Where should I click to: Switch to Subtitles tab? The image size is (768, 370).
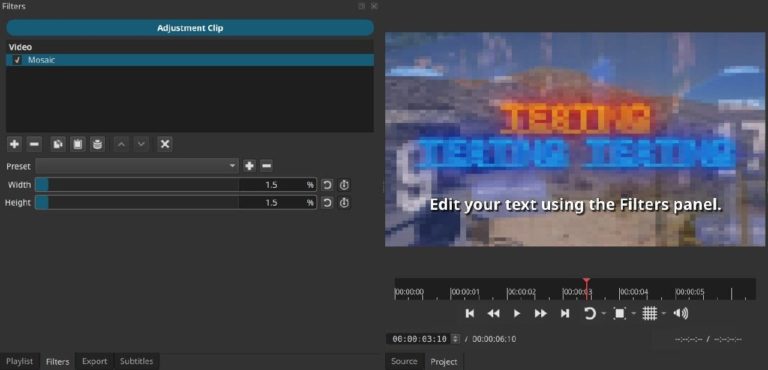137,361
